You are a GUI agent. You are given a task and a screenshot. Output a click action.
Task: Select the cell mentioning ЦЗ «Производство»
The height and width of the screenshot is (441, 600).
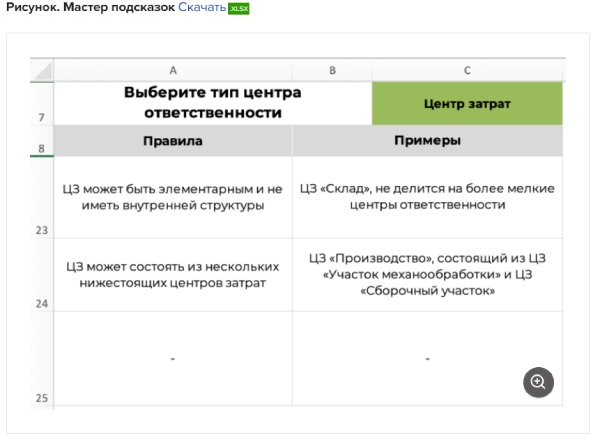pyautogui.click(x=427, y=275)
